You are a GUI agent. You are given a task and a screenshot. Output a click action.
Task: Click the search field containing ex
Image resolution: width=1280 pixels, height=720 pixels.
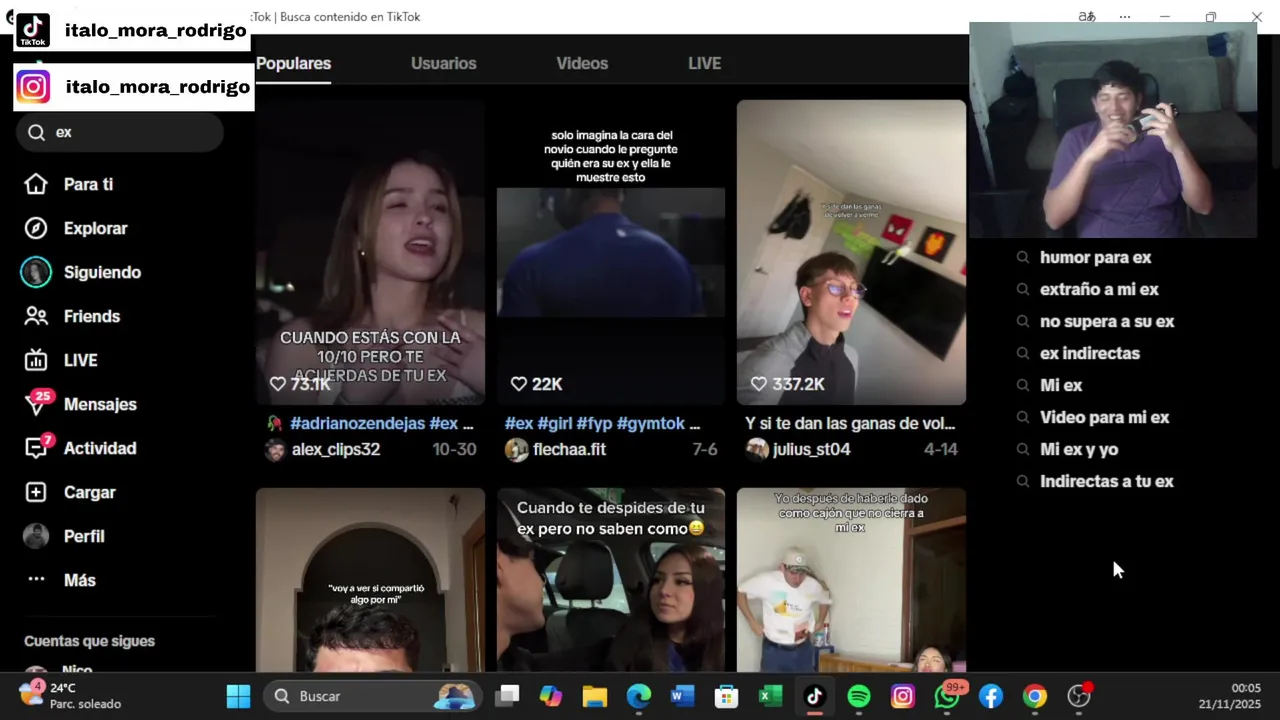pyautogui.click(x=120, y=132)
